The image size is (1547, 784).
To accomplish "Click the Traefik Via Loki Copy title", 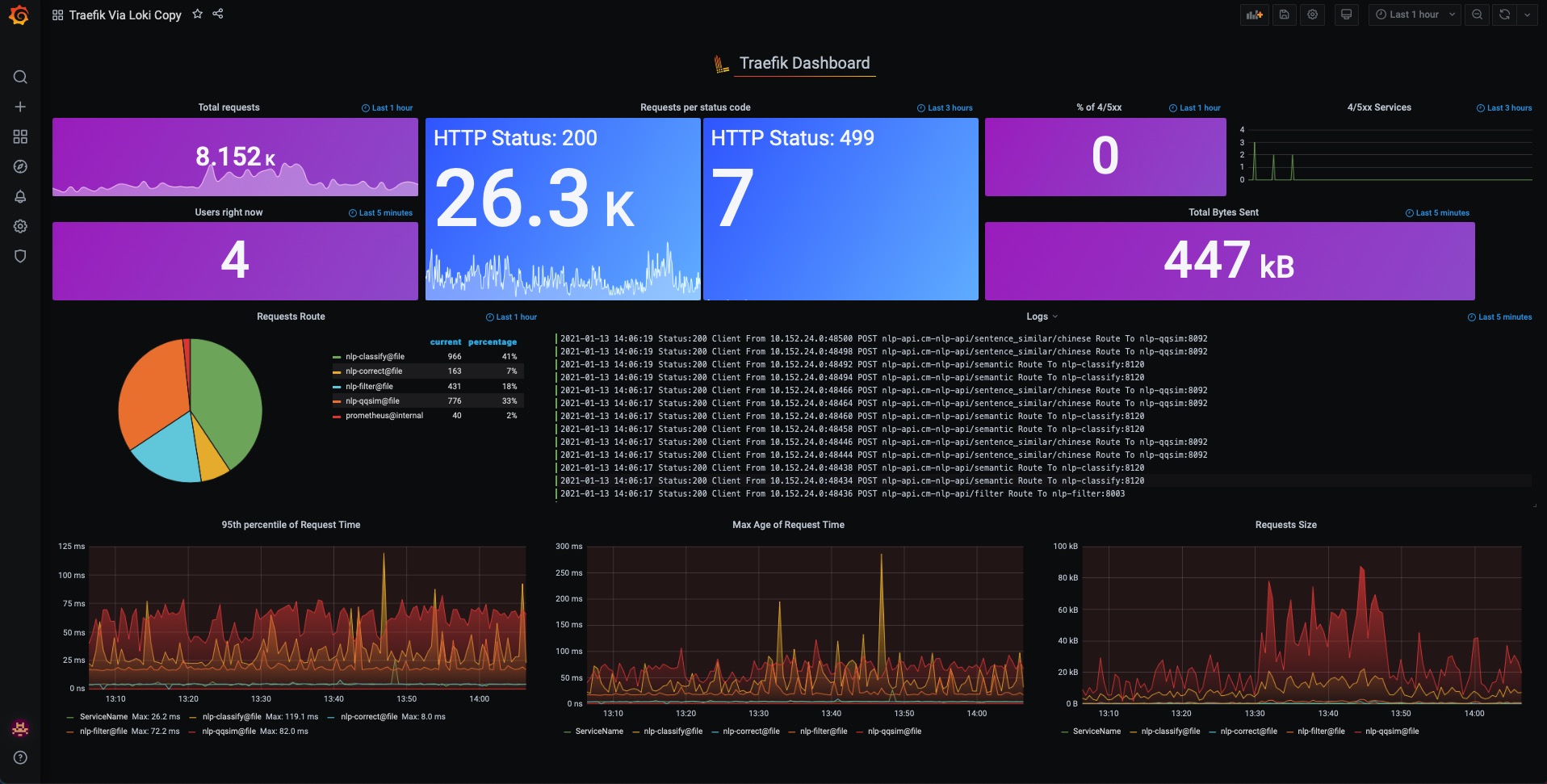I will pos(125,15).
